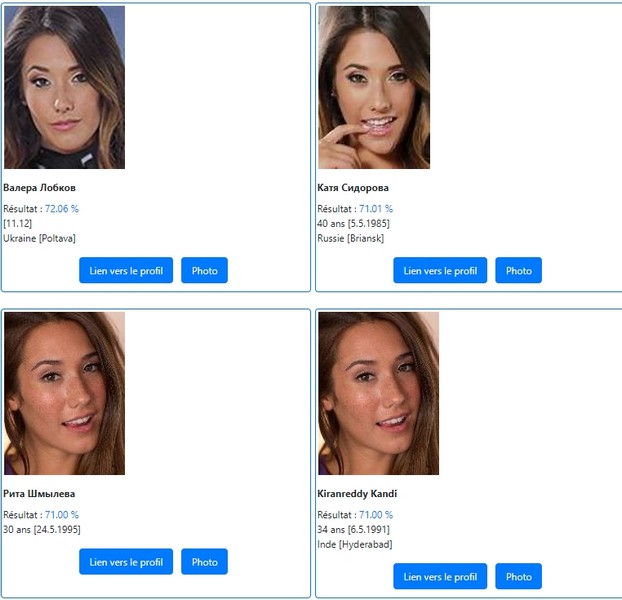This screenshot has width=622, height=600.
Task: Open profile link for Катя Сидорова
Action: click(440, 270)
